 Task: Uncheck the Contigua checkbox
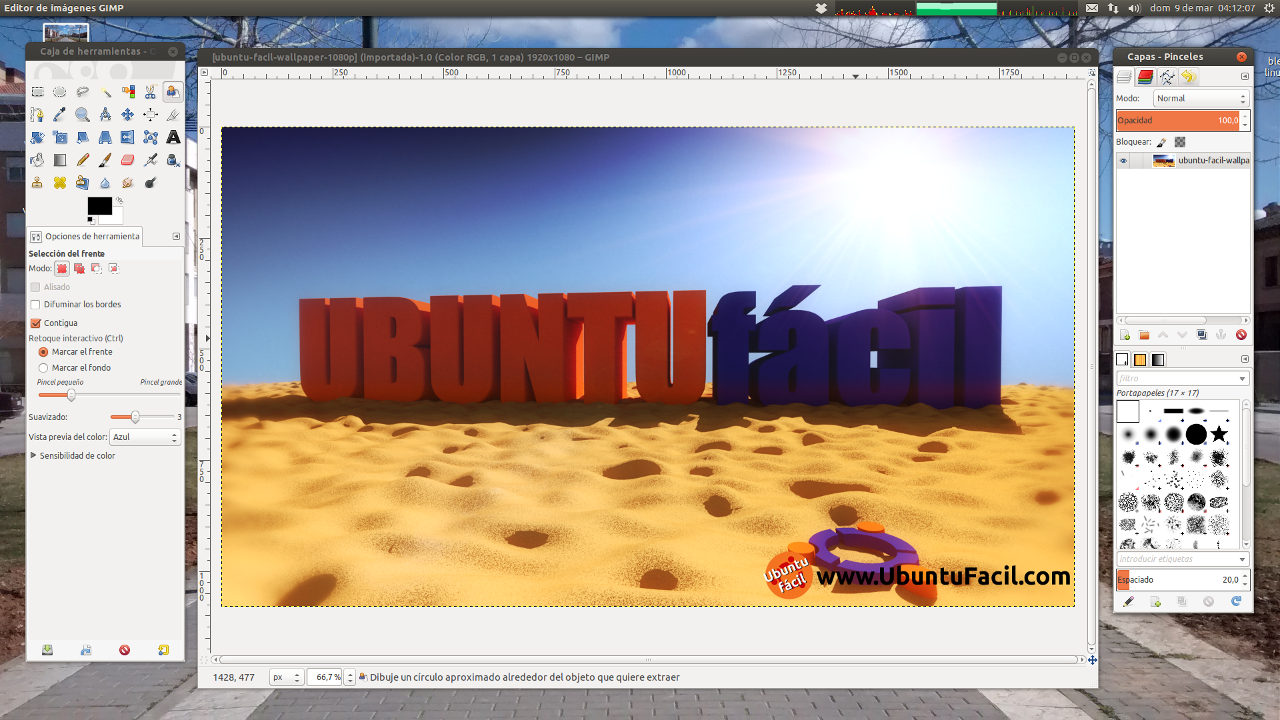click(36, 323)
